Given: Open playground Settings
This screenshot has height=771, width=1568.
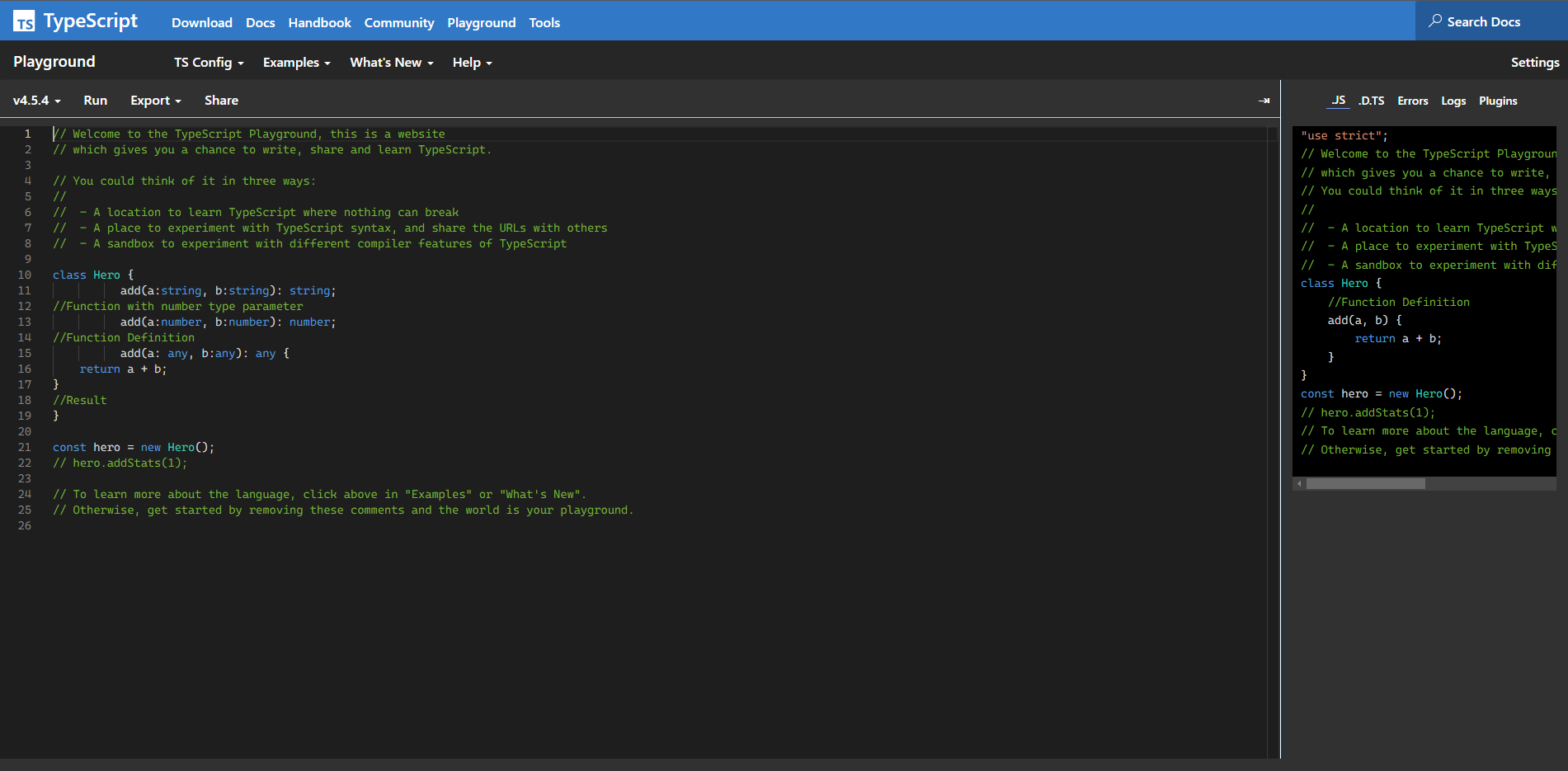Looking at the screenshot, I should 1535,63.
